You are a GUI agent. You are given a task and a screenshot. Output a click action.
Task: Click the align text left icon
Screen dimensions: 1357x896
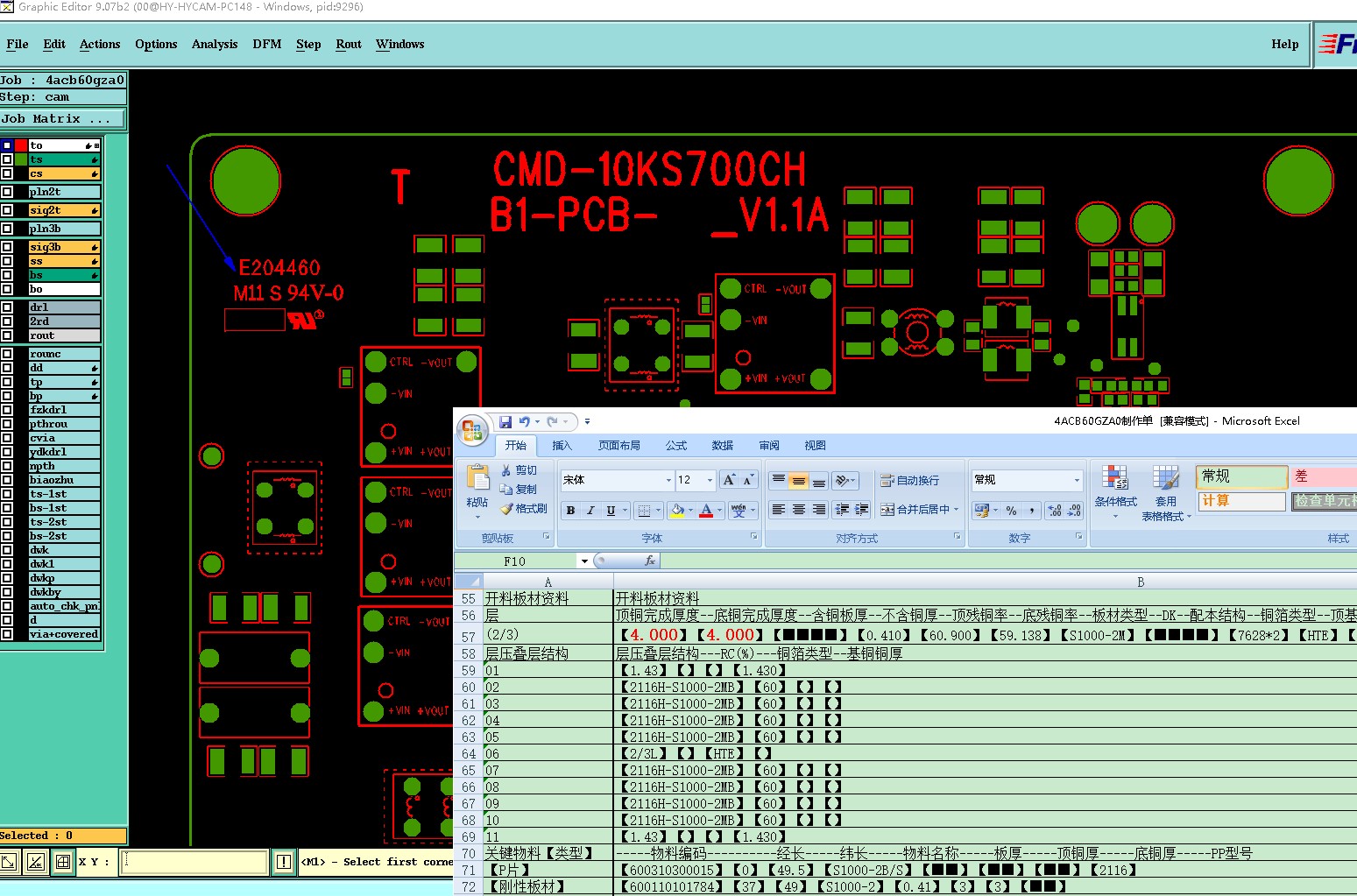pos(778,510)
